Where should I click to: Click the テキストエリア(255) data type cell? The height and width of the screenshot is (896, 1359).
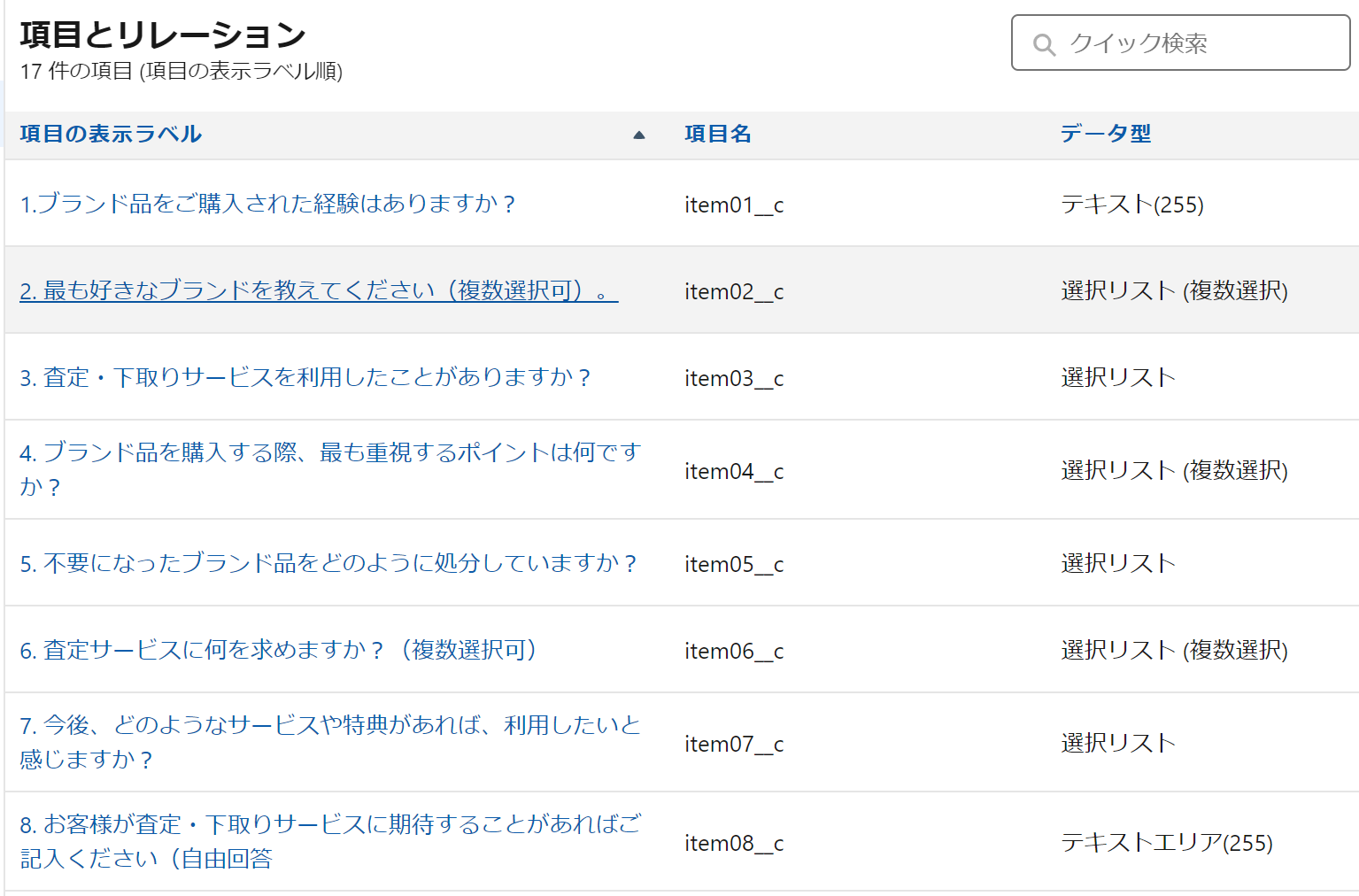1166,843
